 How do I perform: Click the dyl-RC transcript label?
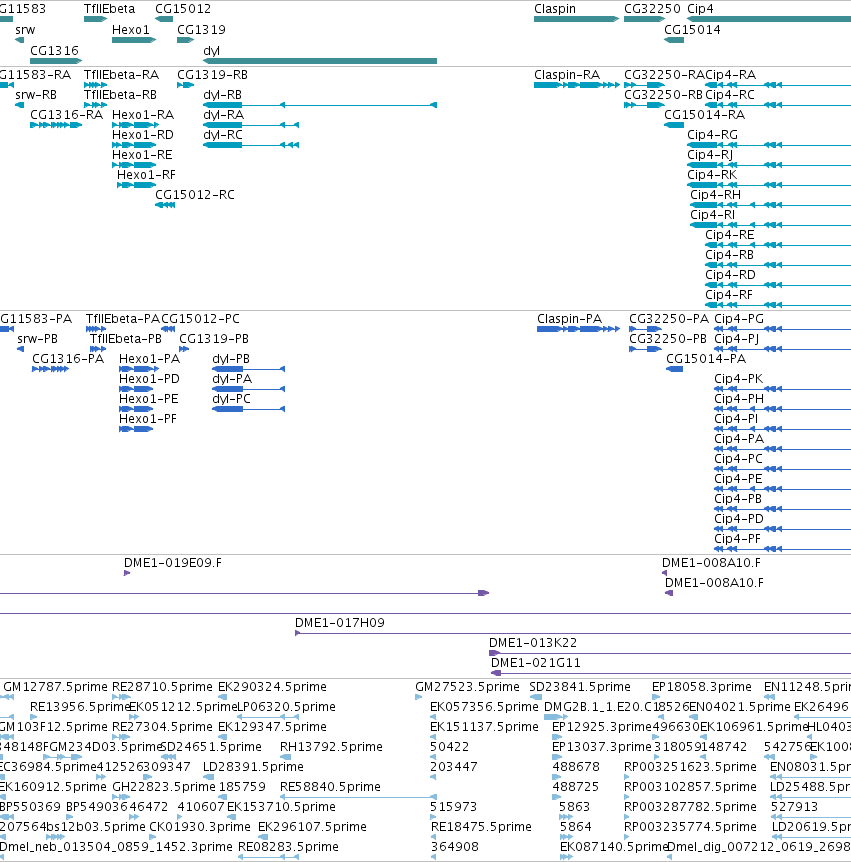[x=223, y=135]
